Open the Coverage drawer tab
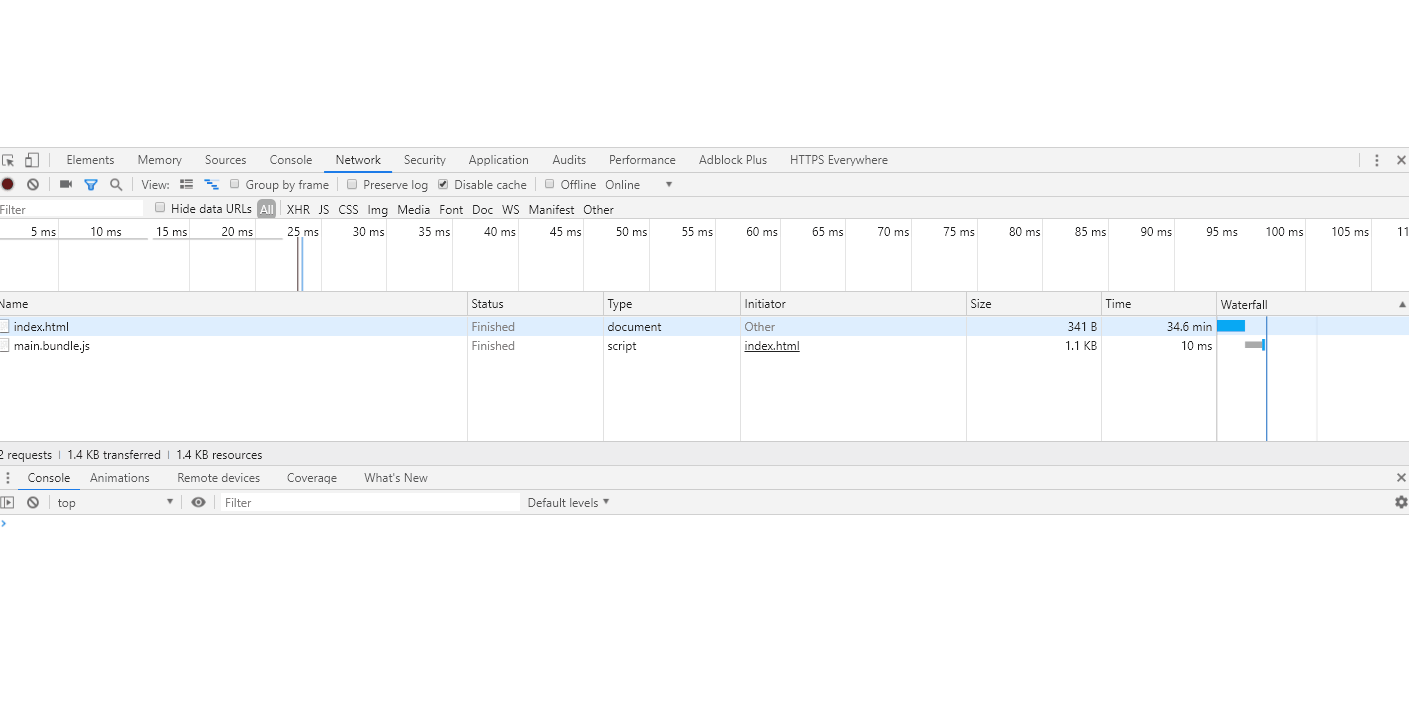This screenshot has width=1409, height=715. click(x=312, y=478)
